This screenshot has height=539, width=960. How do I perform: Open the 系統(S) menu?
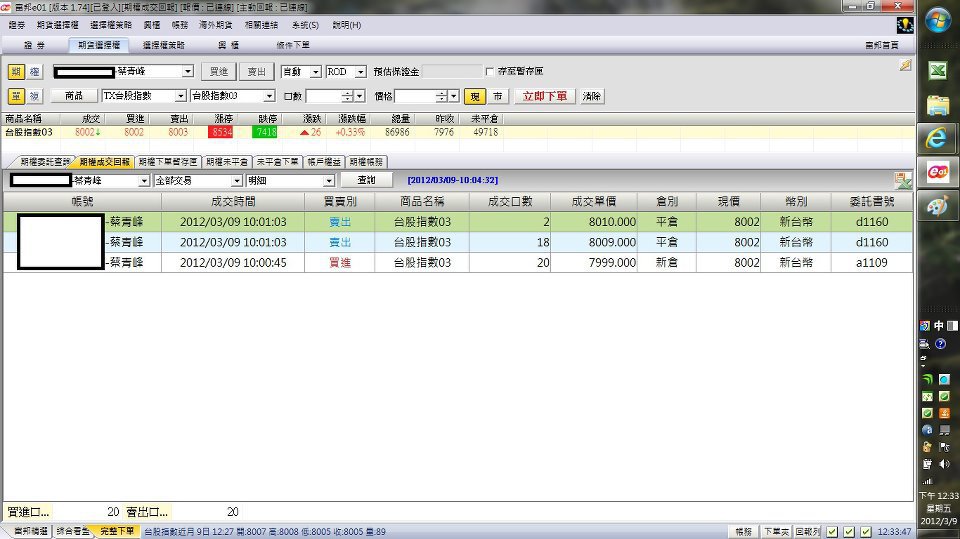[x=305, y=25]
